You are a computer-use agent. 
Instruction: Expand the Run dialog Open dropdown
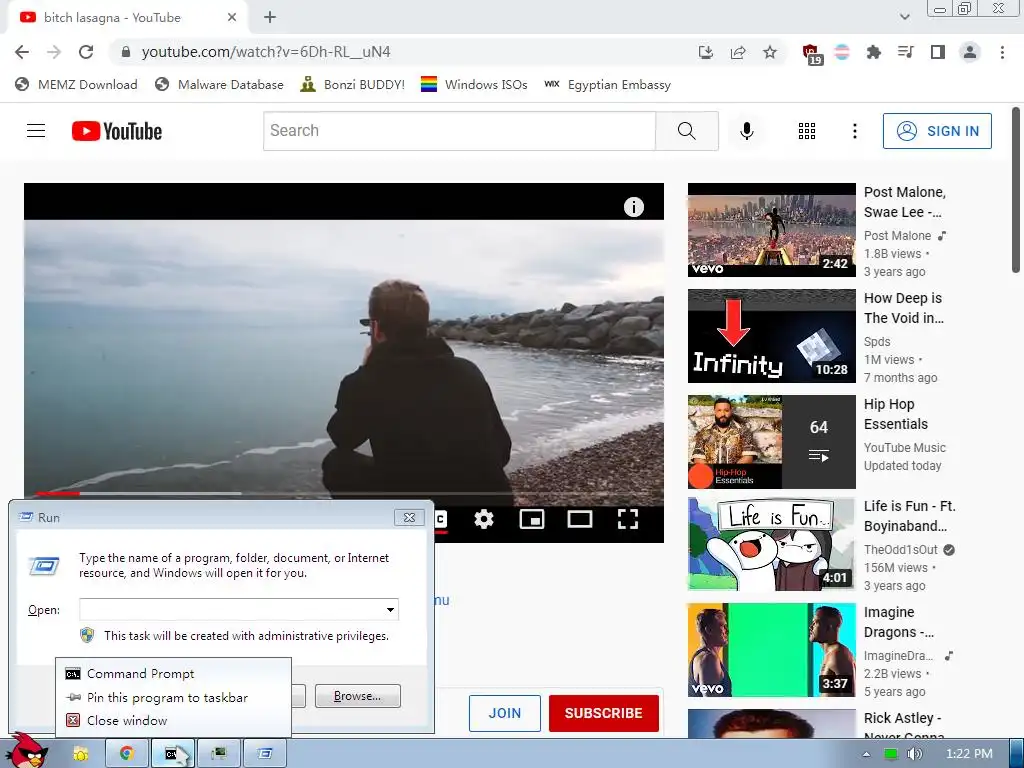pos(390,610)
